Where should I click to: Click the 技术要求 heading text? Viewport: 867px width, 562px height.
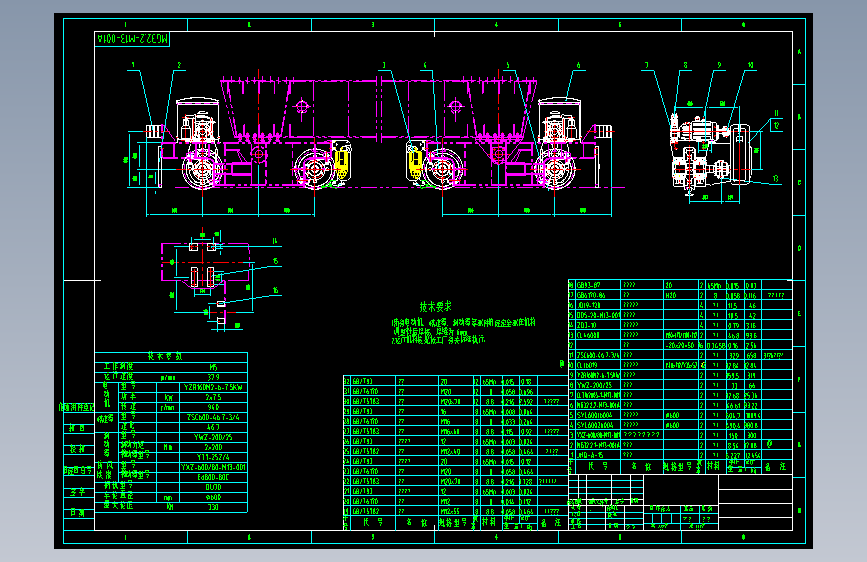pyautogui.click(x=435, y=306)
